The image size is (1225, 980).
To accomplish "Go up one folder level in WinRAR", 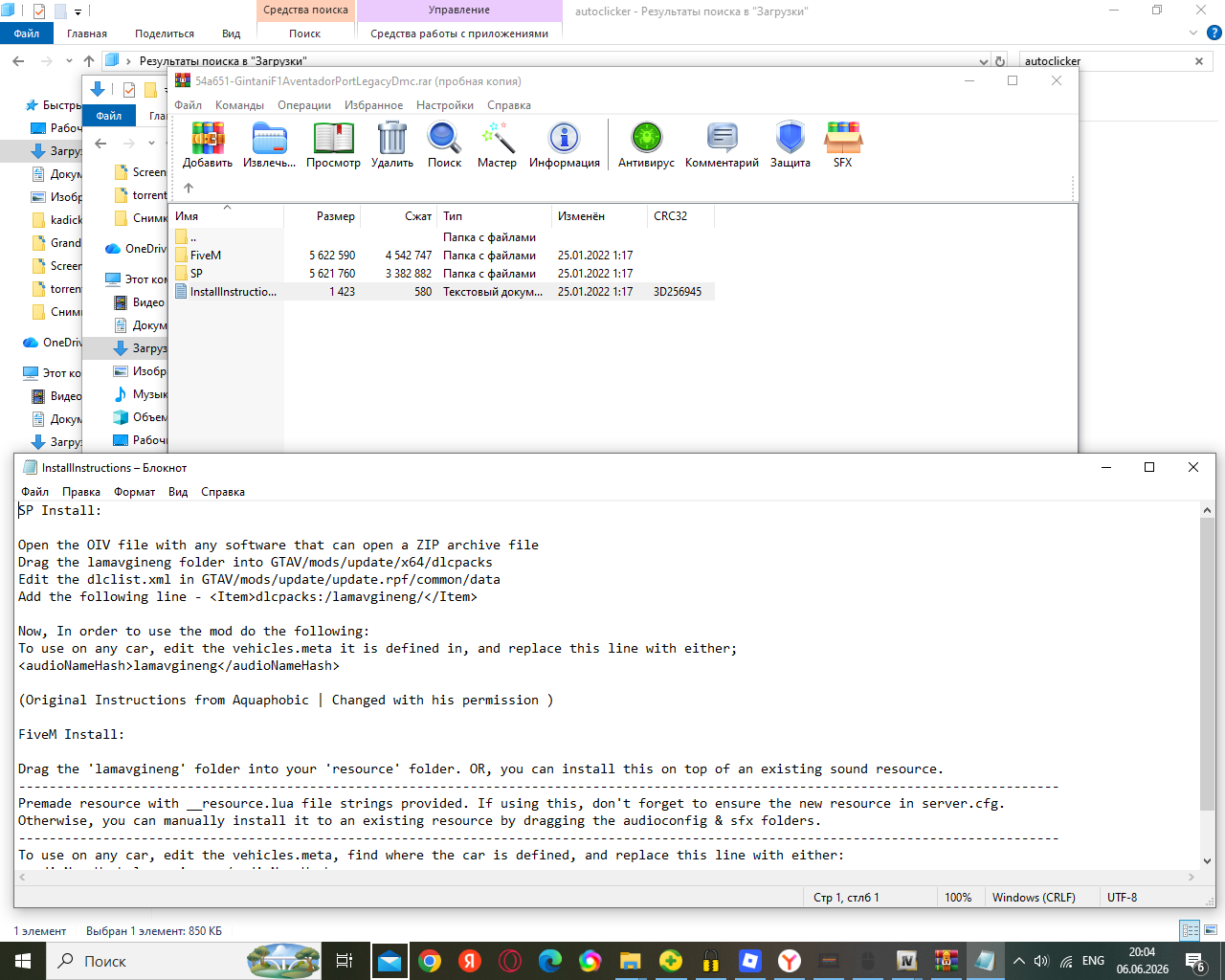I will pos(189,188).
